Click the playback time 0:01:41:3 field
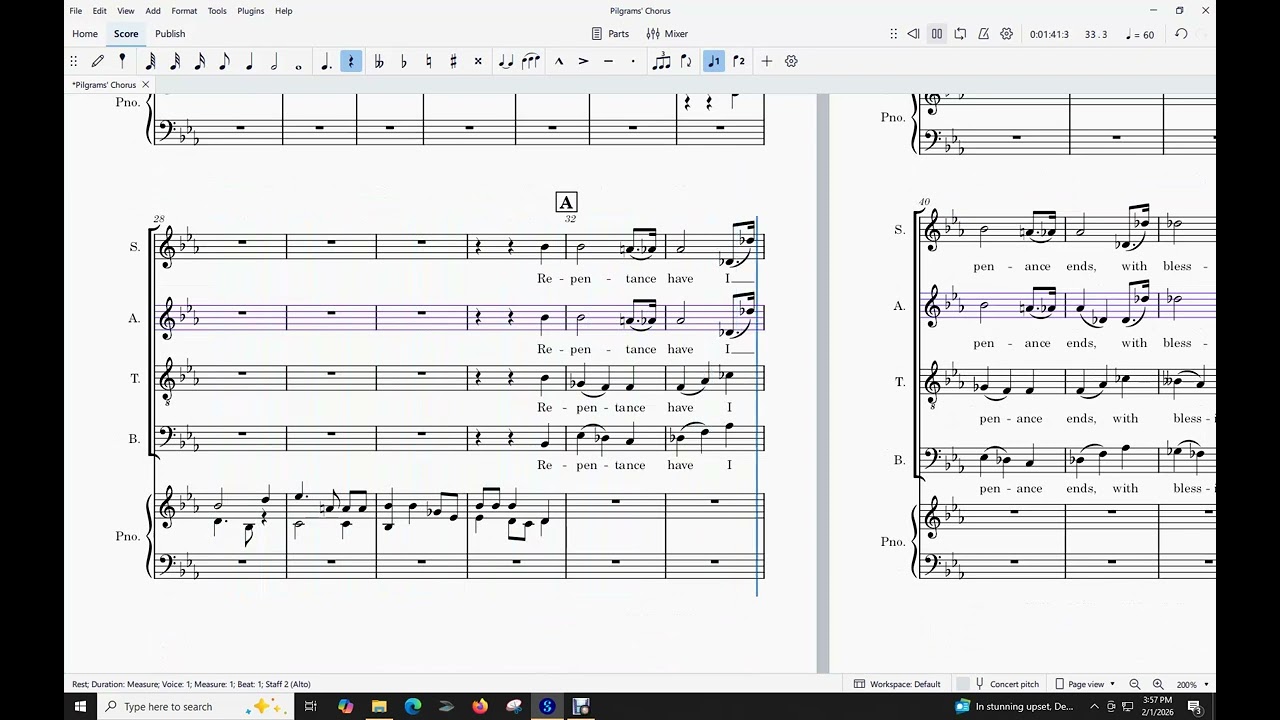 point(1049,34)
